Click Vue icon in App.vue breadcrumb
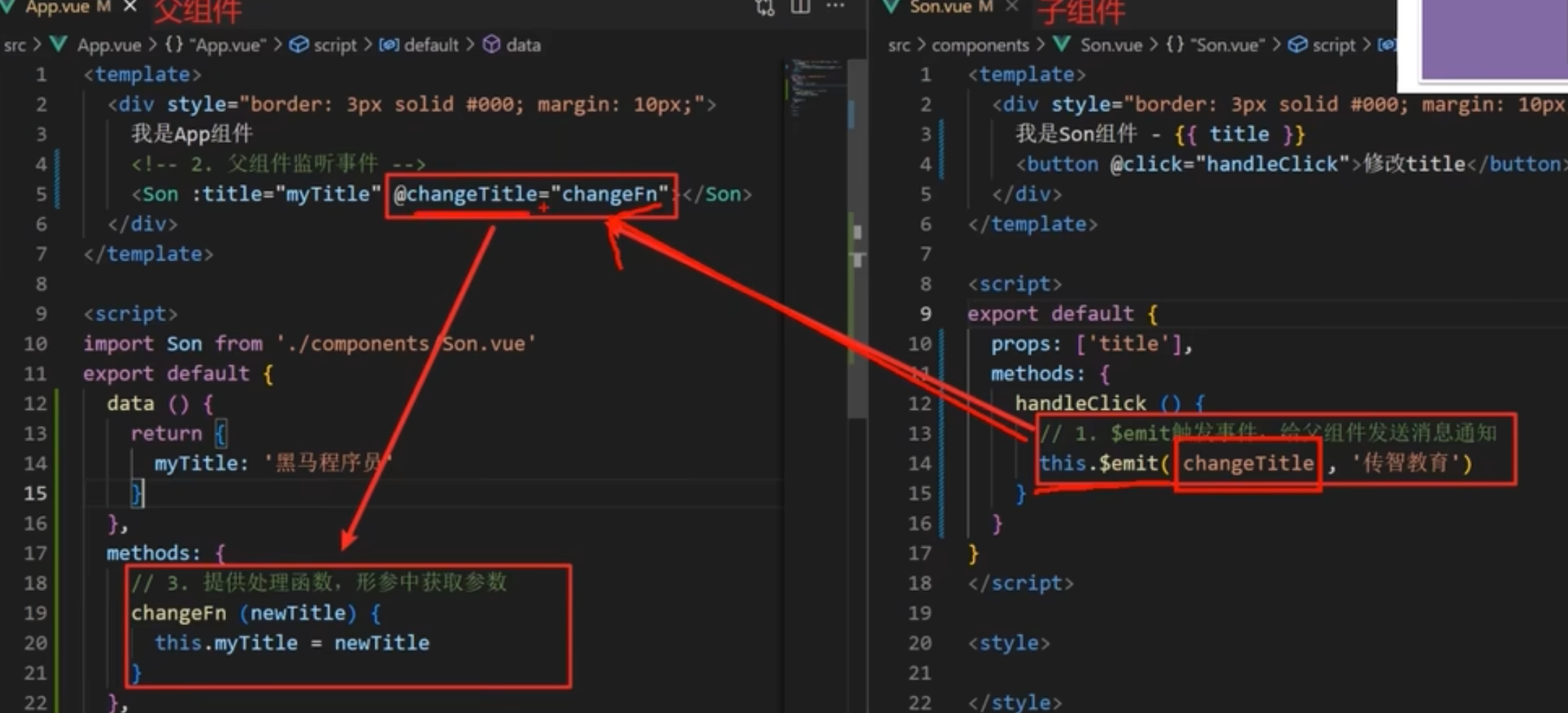This screenshot has width=1568, height=713. point(58,45)
